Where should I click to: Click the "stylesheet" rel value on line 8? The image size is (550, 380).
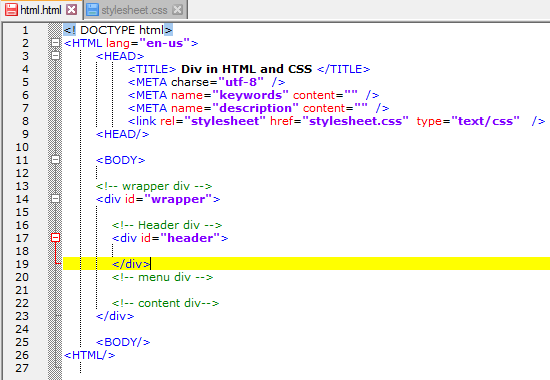click(224, 121)
